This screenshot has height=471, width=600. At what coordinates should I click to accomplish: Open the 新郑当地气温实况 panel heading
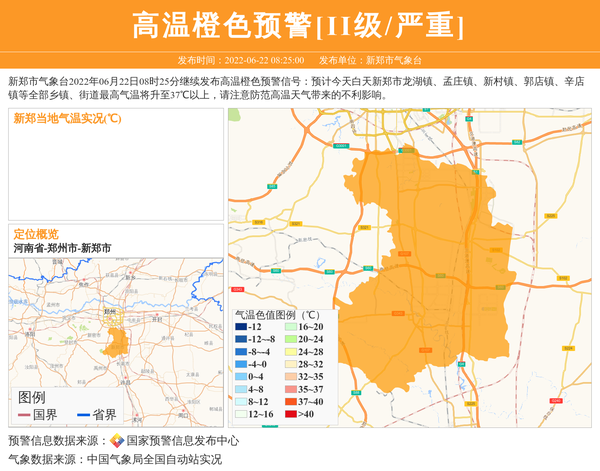[x=67, y=118]
